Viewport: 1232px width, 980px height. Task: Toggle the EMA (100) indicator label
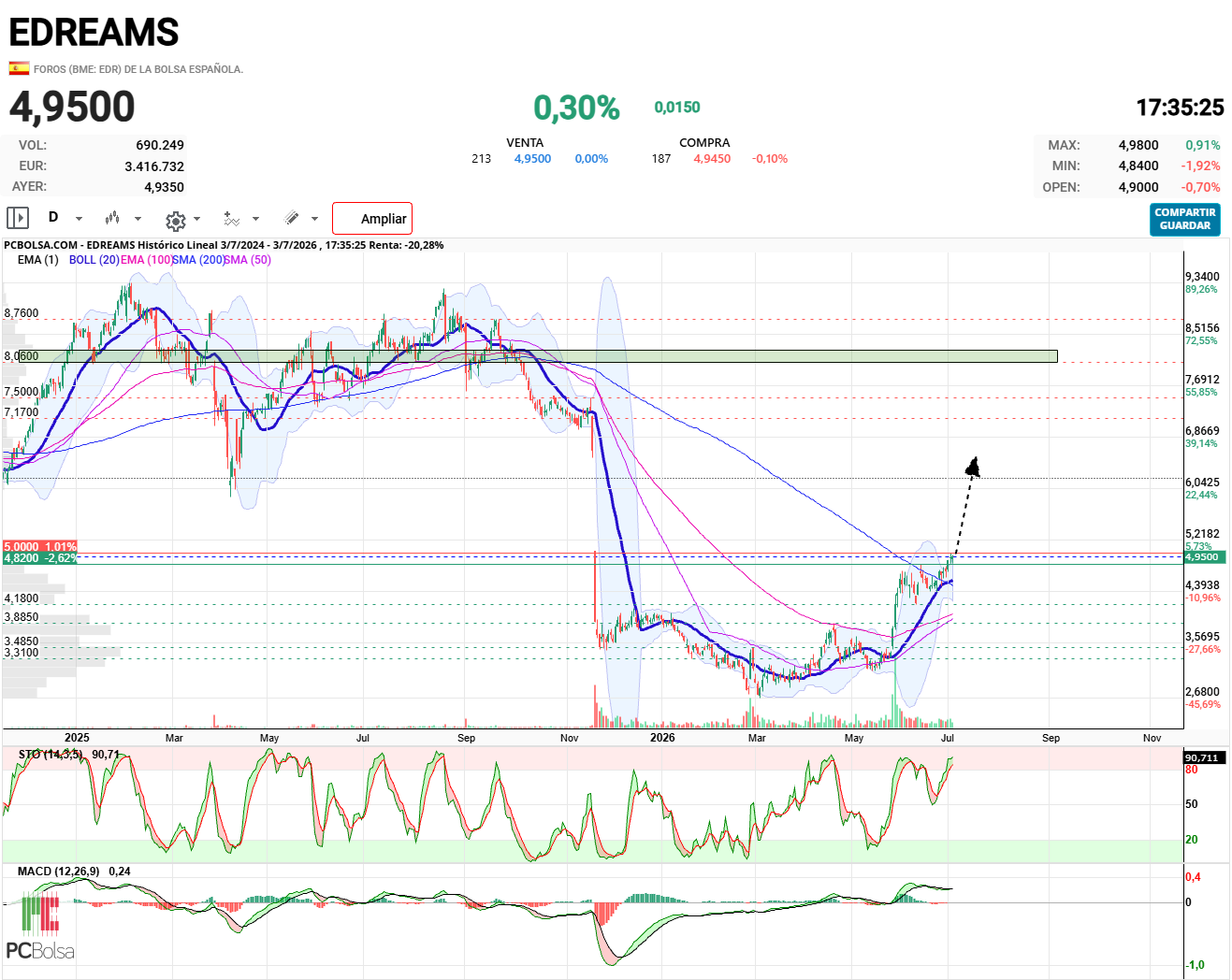click(x=146, y=260)
